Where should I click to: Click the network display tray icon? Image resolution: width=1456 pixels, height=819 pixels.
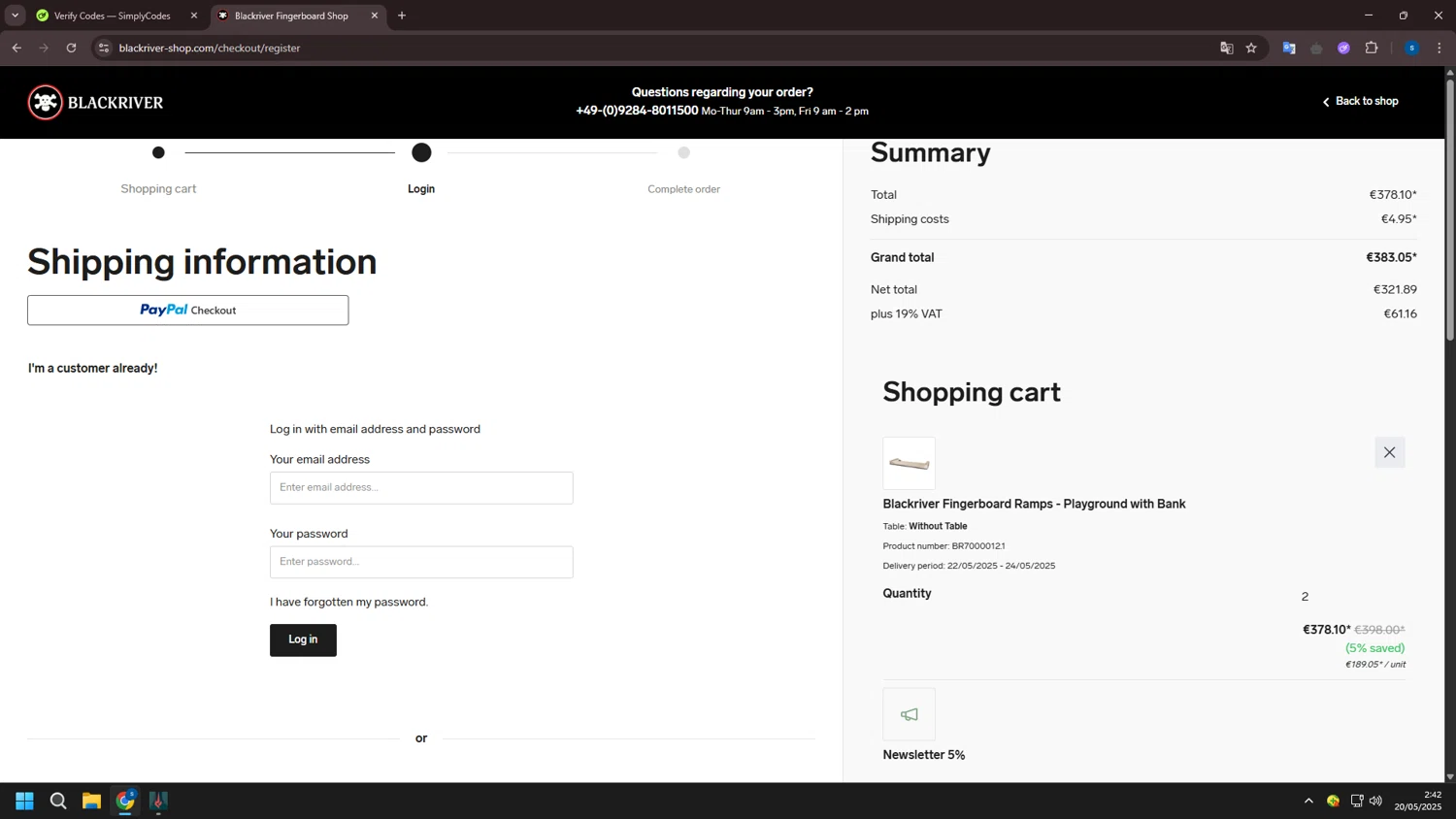tap(1356, 801)
